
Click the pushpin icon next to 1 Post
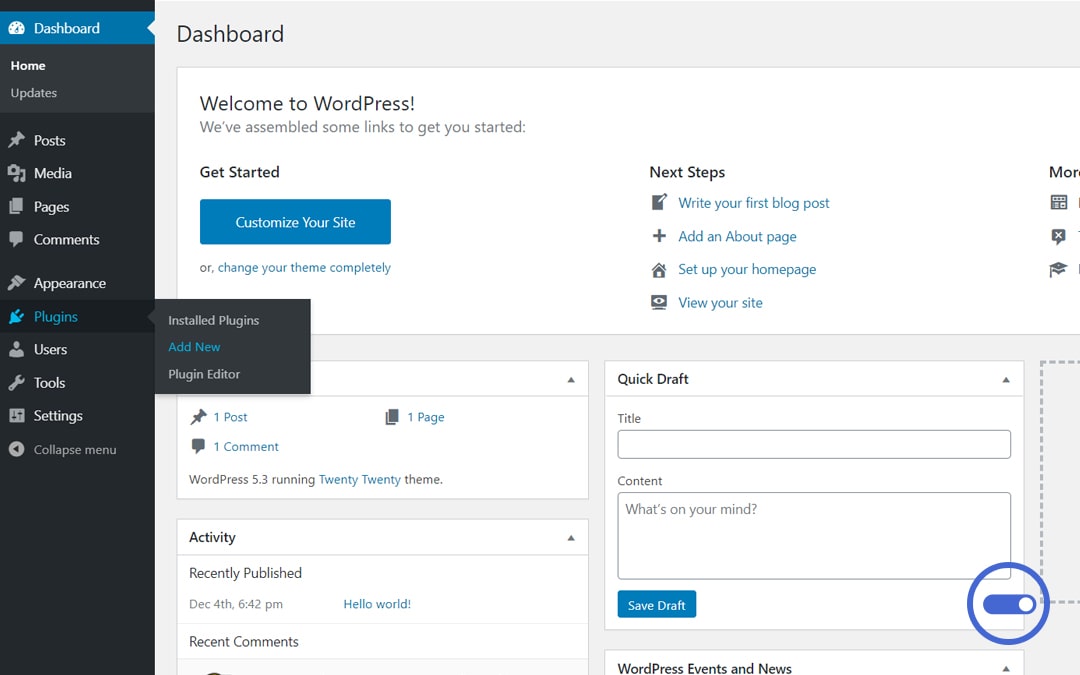coord(198,417)
